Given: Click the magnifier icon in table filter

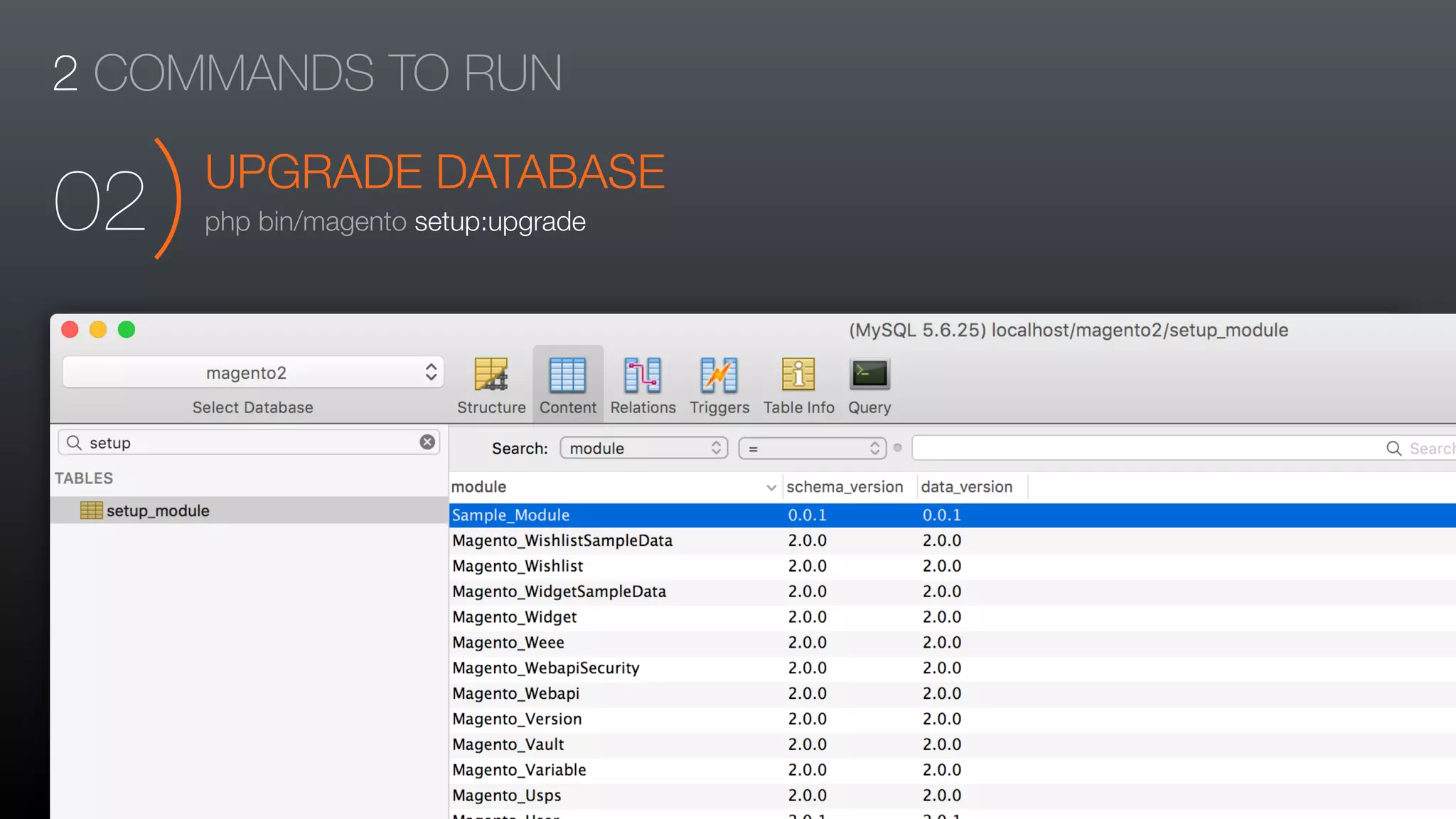Looking at the screenshot, I should 74,443.
